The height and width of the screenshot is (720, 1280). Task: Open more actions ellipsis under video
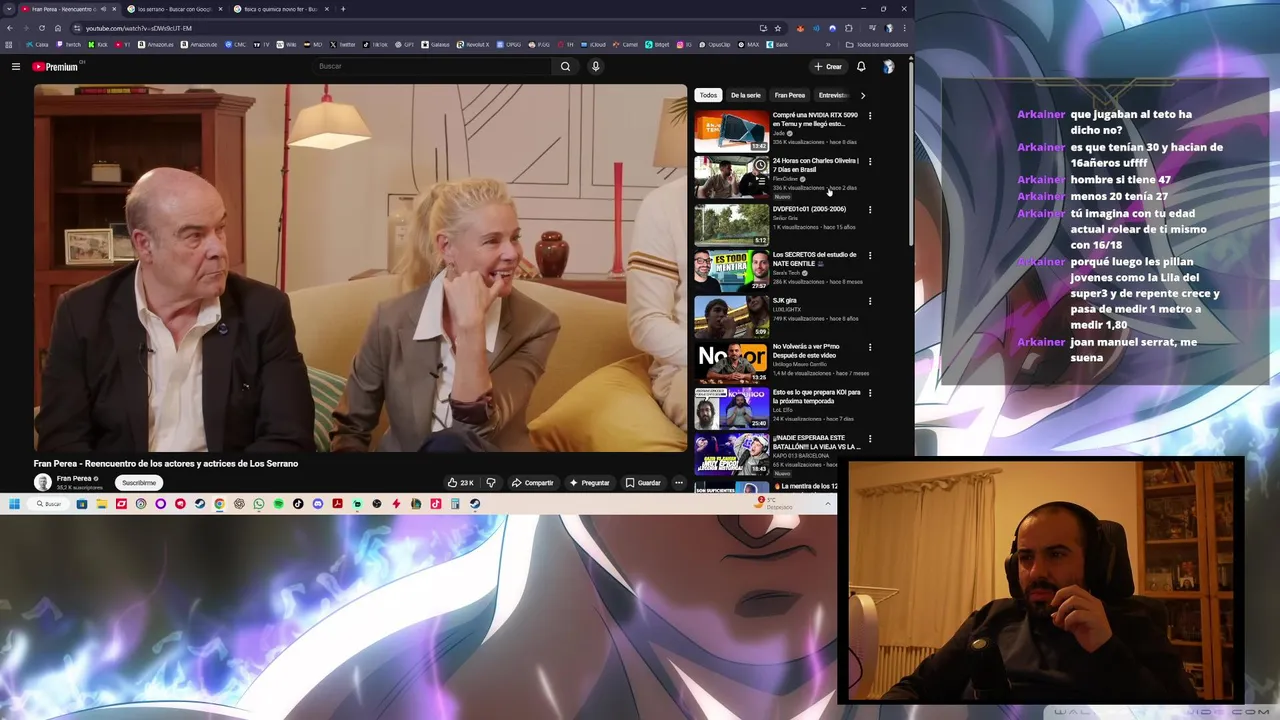pyautogui.click(x=678, y=483)
